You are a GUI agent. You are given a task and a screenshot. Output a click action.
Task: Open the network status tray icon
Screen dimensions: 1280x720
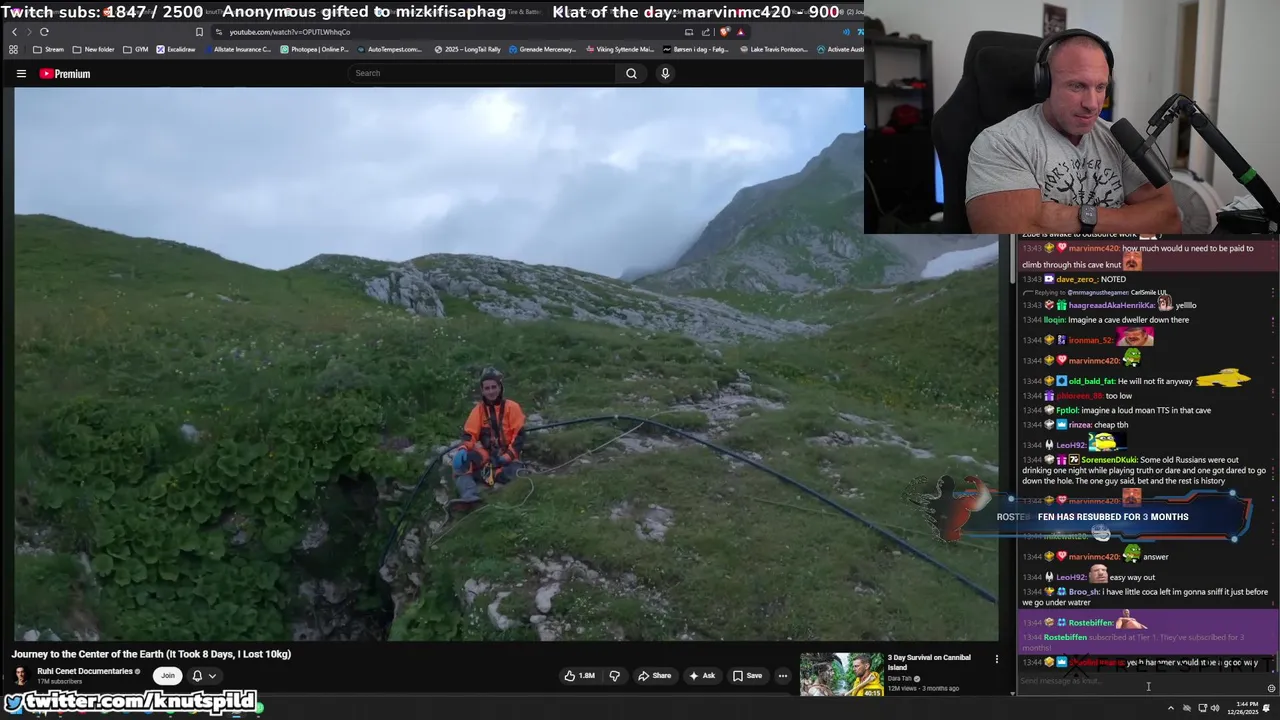[x=1202, y=708]
